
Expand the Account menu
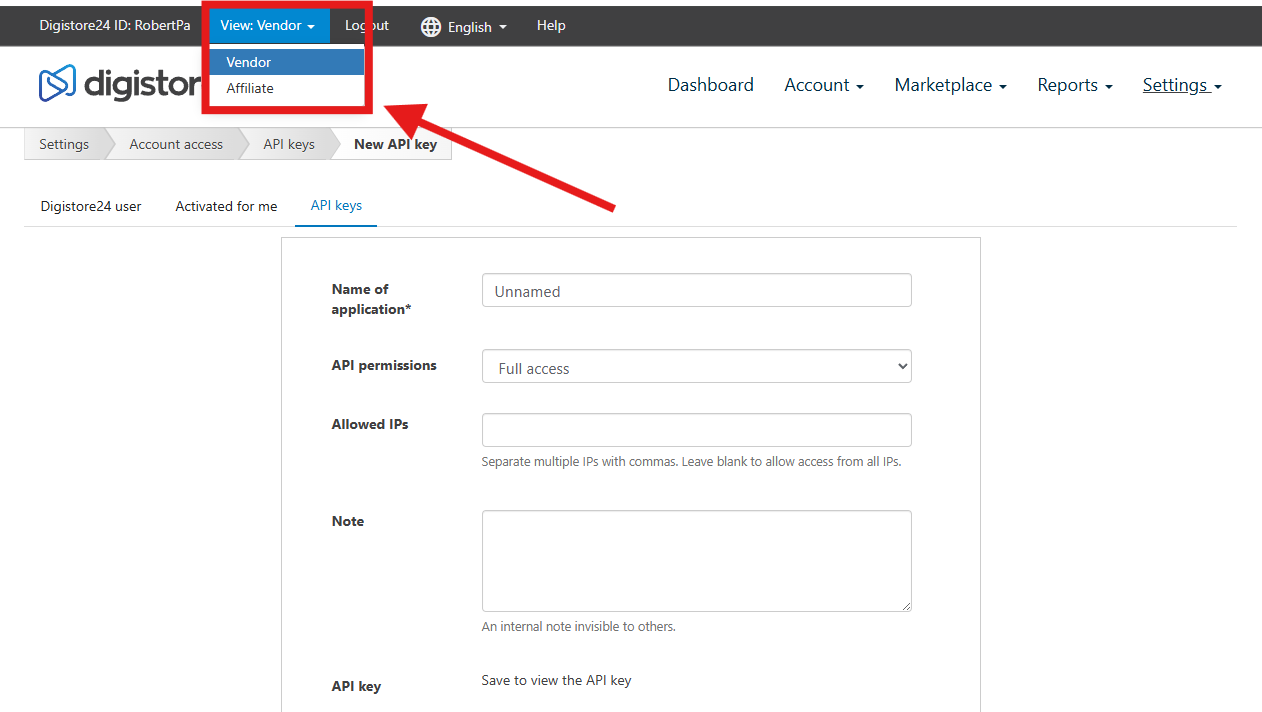pos(824,85)
